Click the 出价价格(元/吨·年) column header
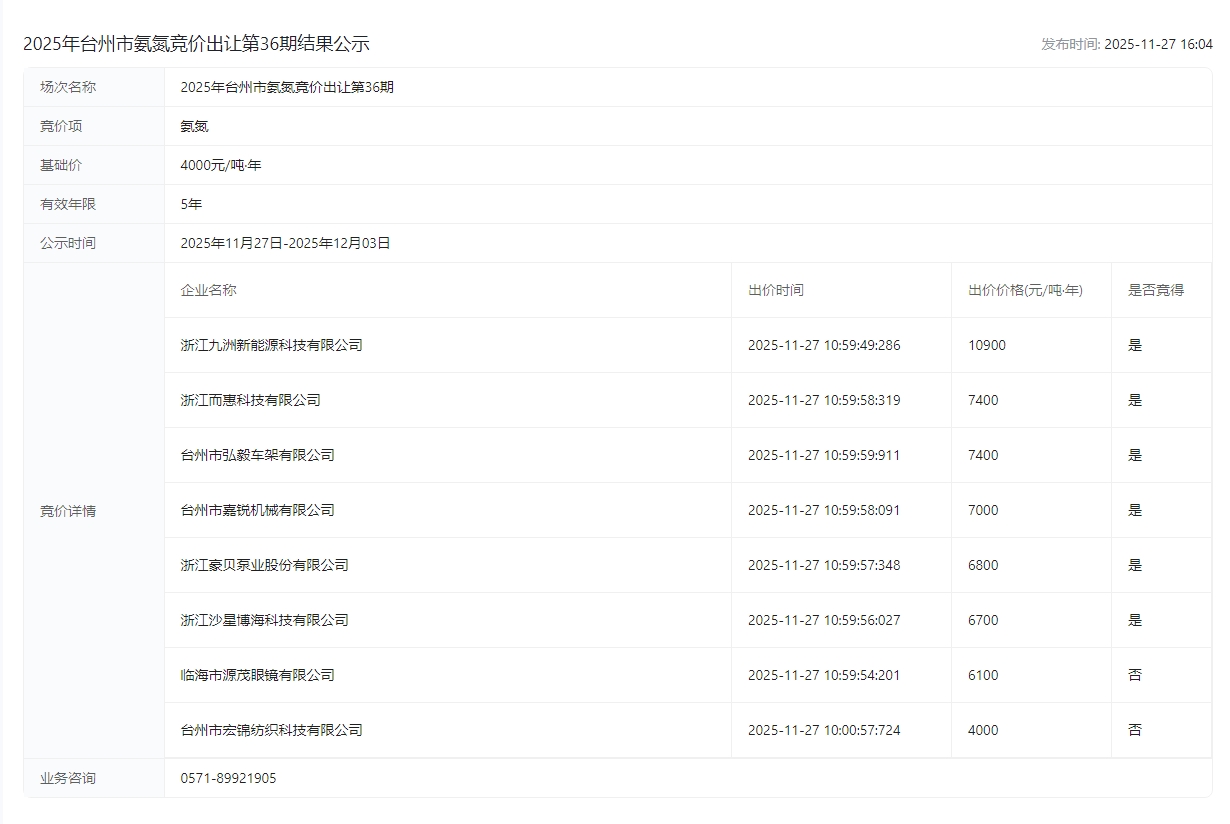Image resolution: width=1230 pixels, height=824 pixels. click(1025, 290)
